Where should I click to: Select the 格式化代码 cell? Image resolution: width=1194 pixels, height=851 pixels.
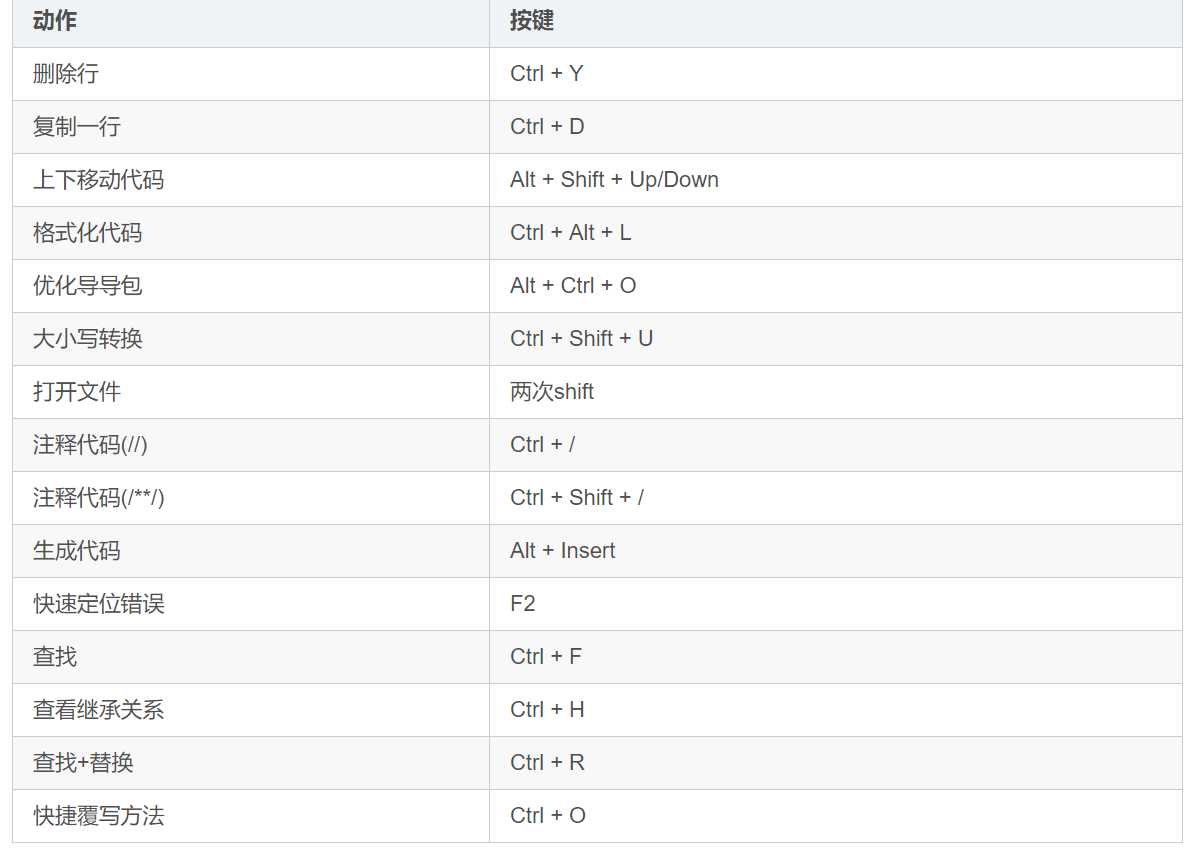[88, 233]
